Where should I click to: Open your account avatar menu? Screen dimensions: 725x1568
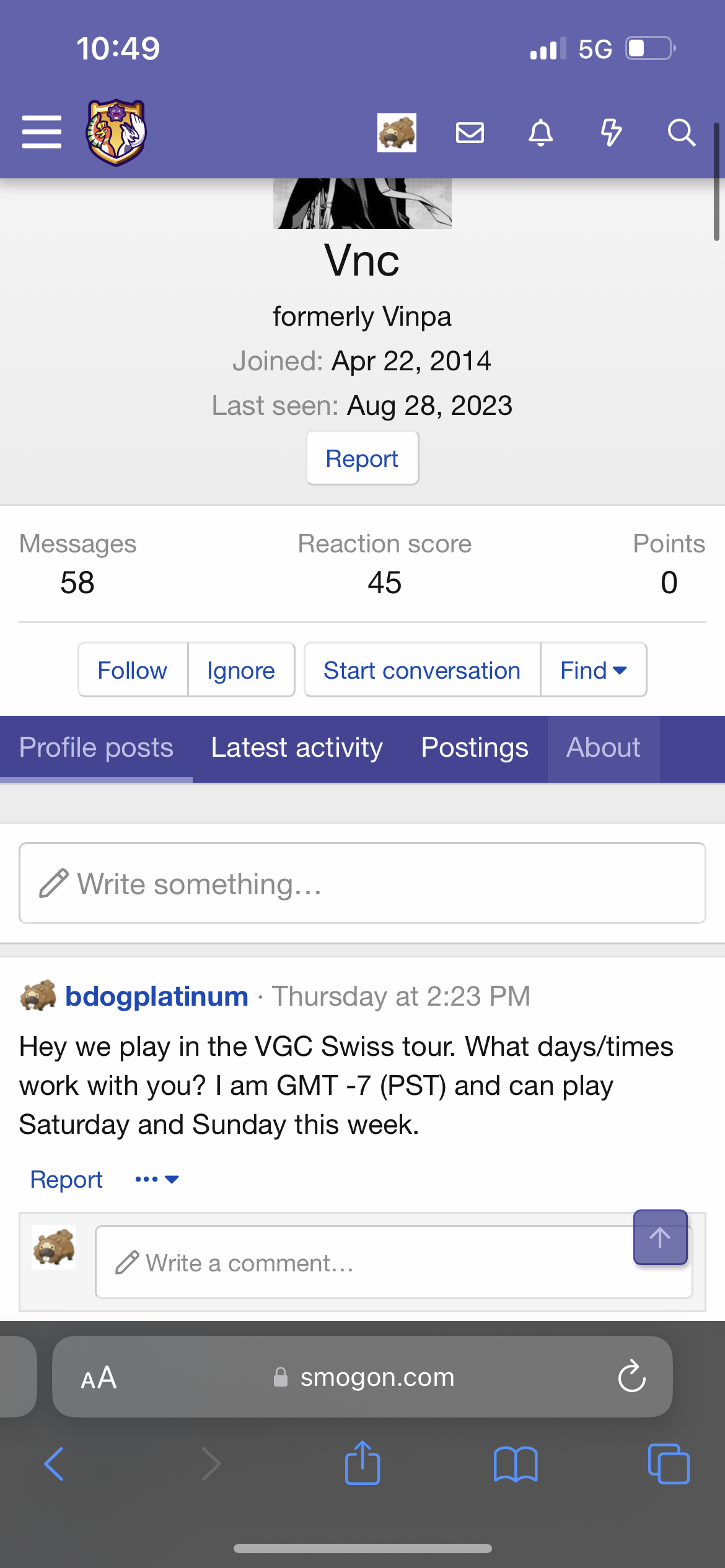click(397, 133)
